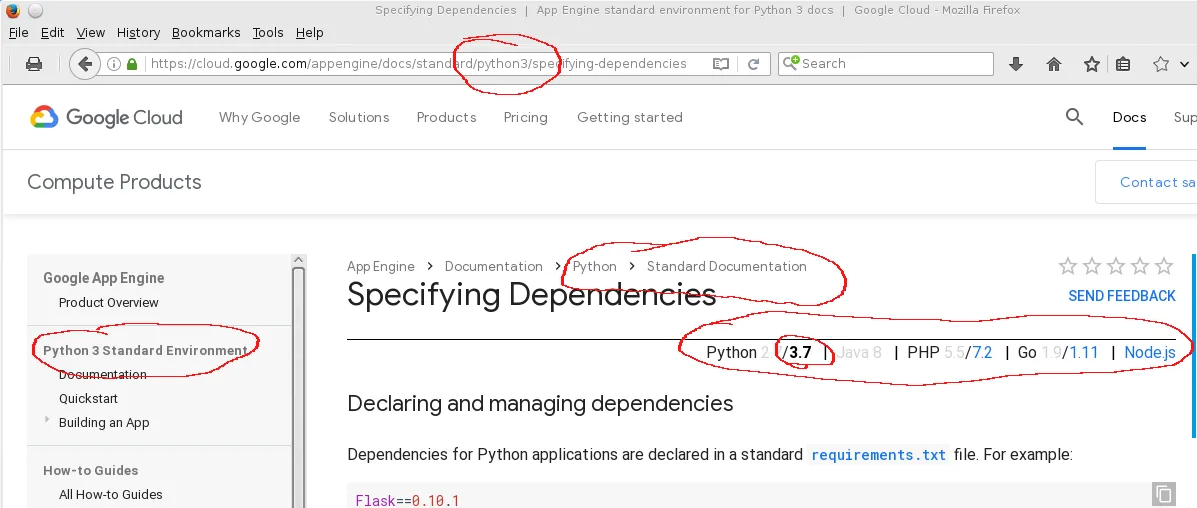This screenshot has height=508, width=1197.
Task: Open Standard Documentation breadcrumb
Action: tap(727, 266)
